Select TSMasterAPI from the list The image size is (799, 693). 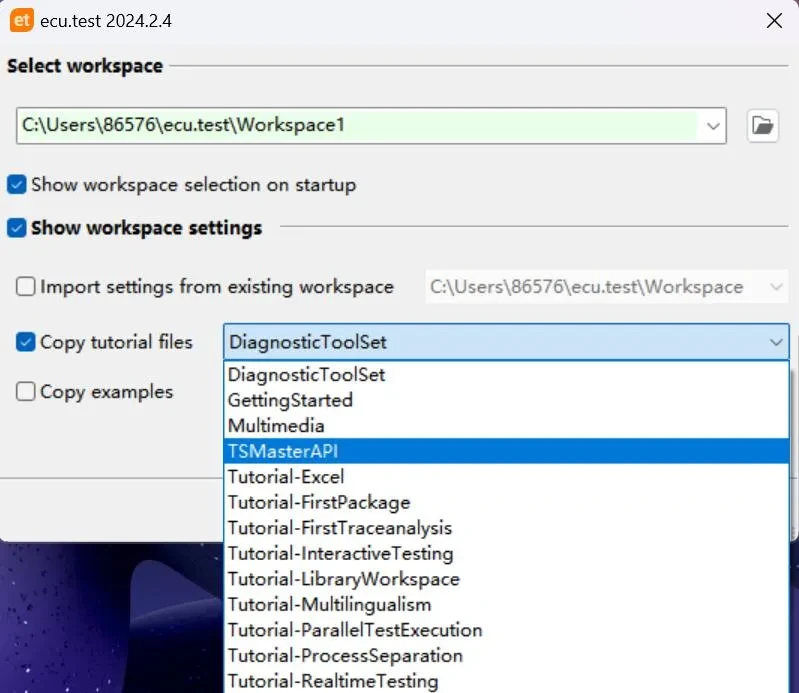click(x=283, y=451)
